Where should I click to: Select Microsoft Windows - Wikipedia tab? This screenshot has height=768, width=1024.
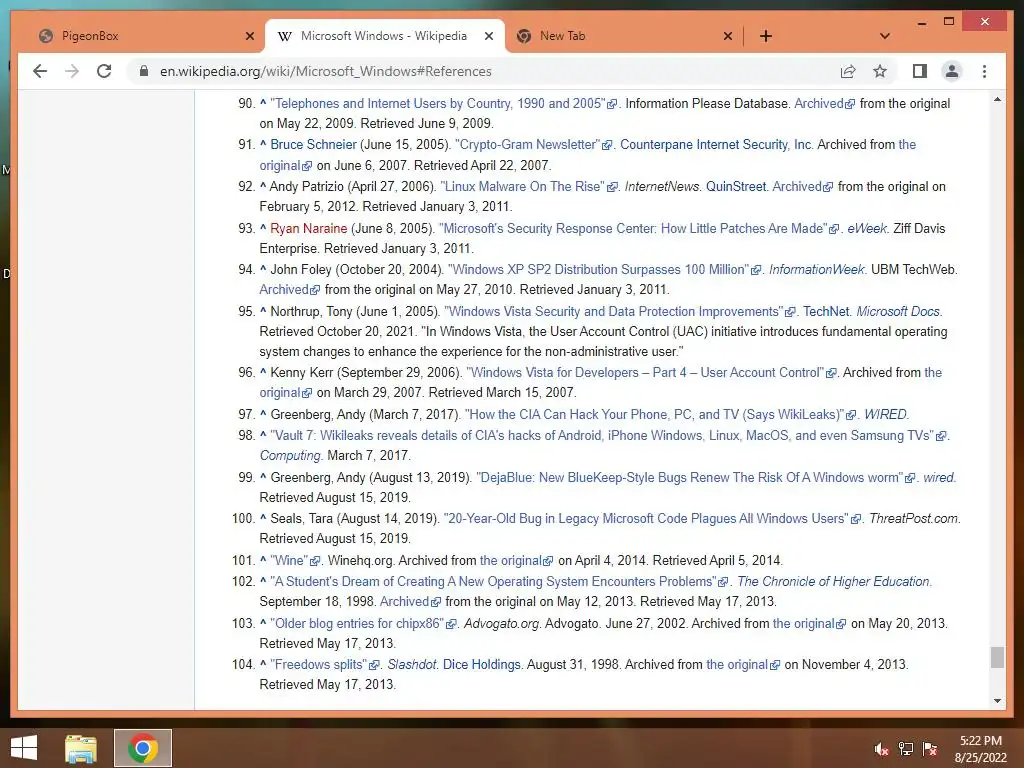click(384, 36)
